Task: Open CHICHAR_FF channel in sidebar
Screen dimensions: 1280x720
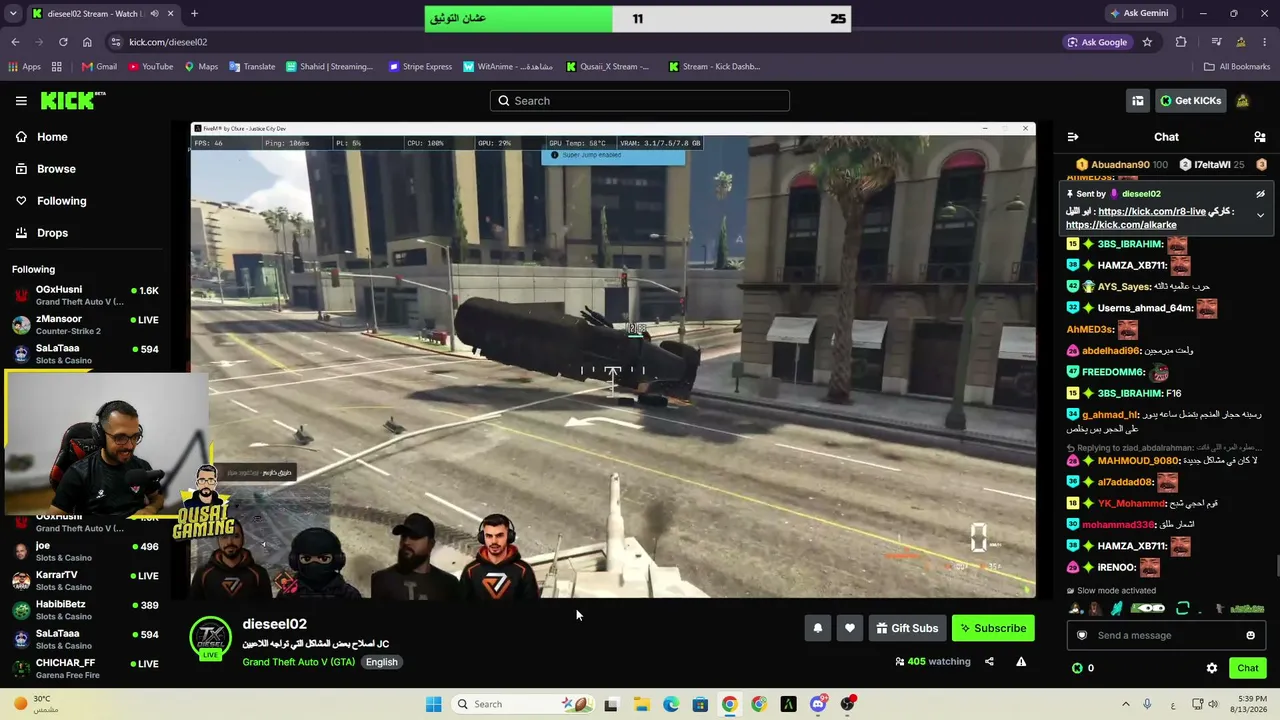Action: click(85, 667)
